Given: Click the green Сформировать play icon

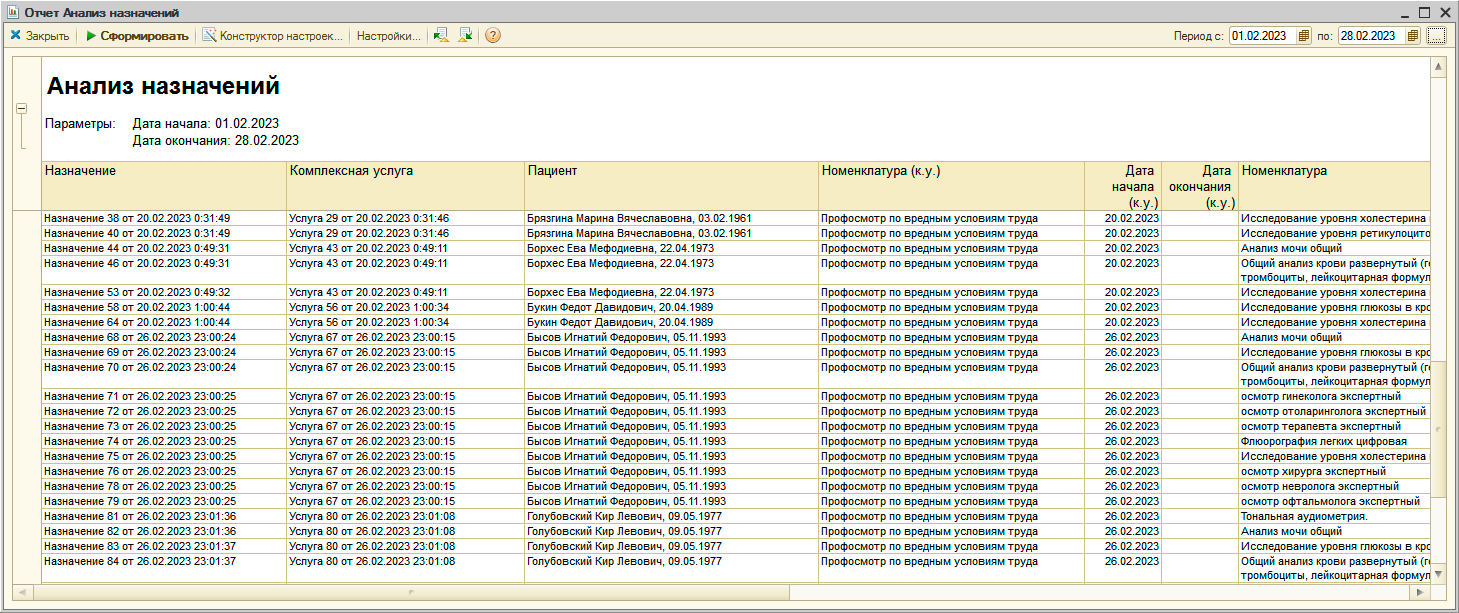Looking at the screenshot, I should [x=91, y=36].
